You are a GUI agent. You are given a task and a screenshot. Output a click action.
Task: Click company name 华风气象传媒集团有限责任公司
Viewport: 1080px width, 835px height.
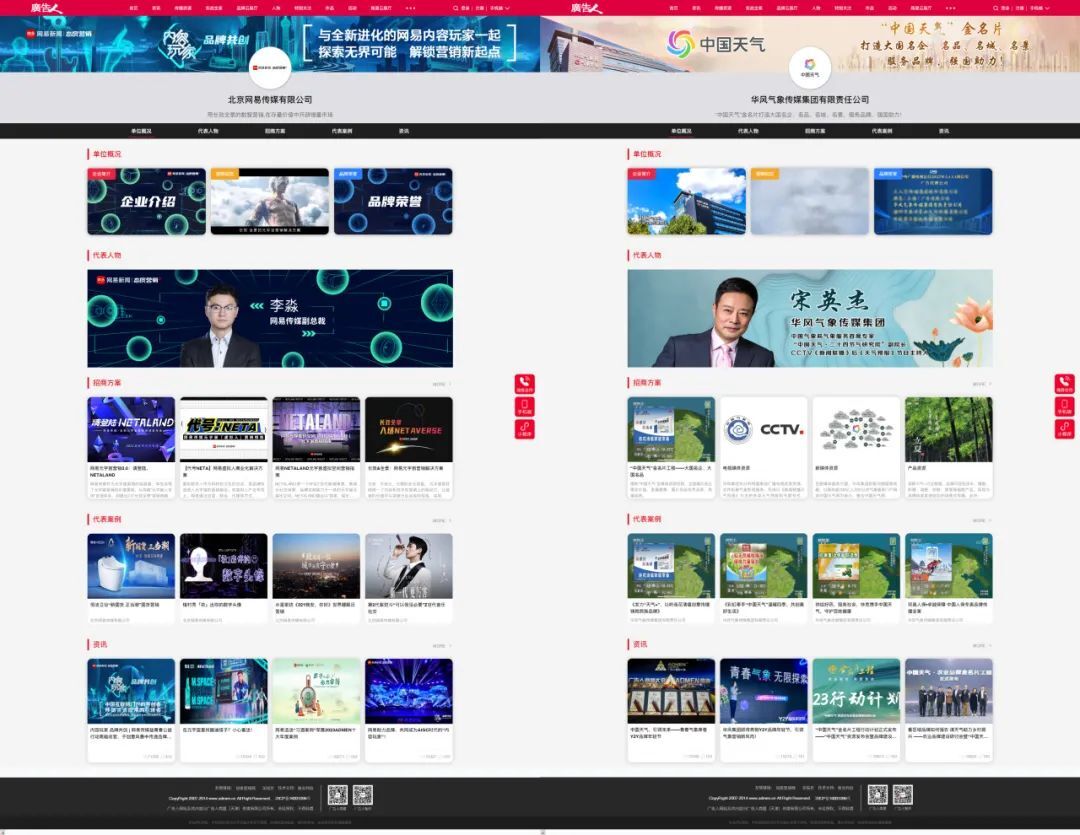coord(810,100)
